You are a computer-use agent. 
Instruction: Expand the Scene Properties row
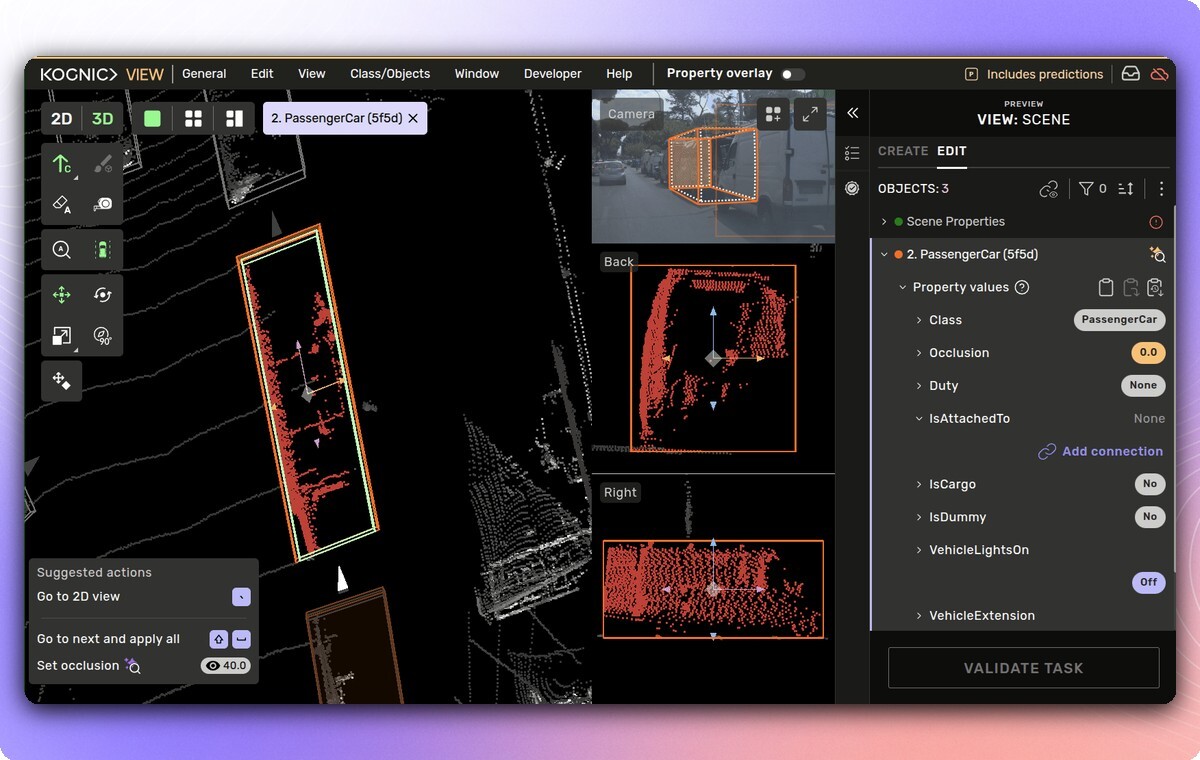click(x=883, y=221)
